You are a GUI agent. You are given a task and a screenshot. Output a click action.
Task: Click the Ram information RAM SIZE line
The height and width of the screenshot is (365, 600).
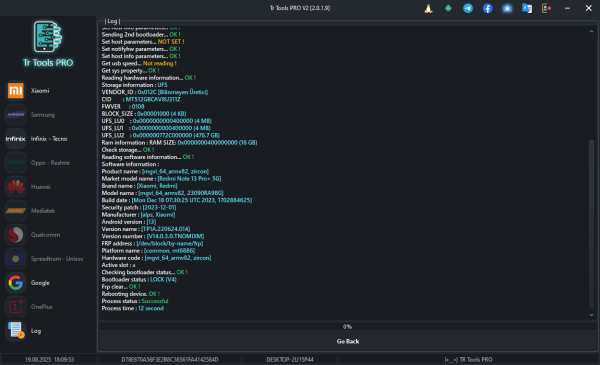click(x=179, y=143)
